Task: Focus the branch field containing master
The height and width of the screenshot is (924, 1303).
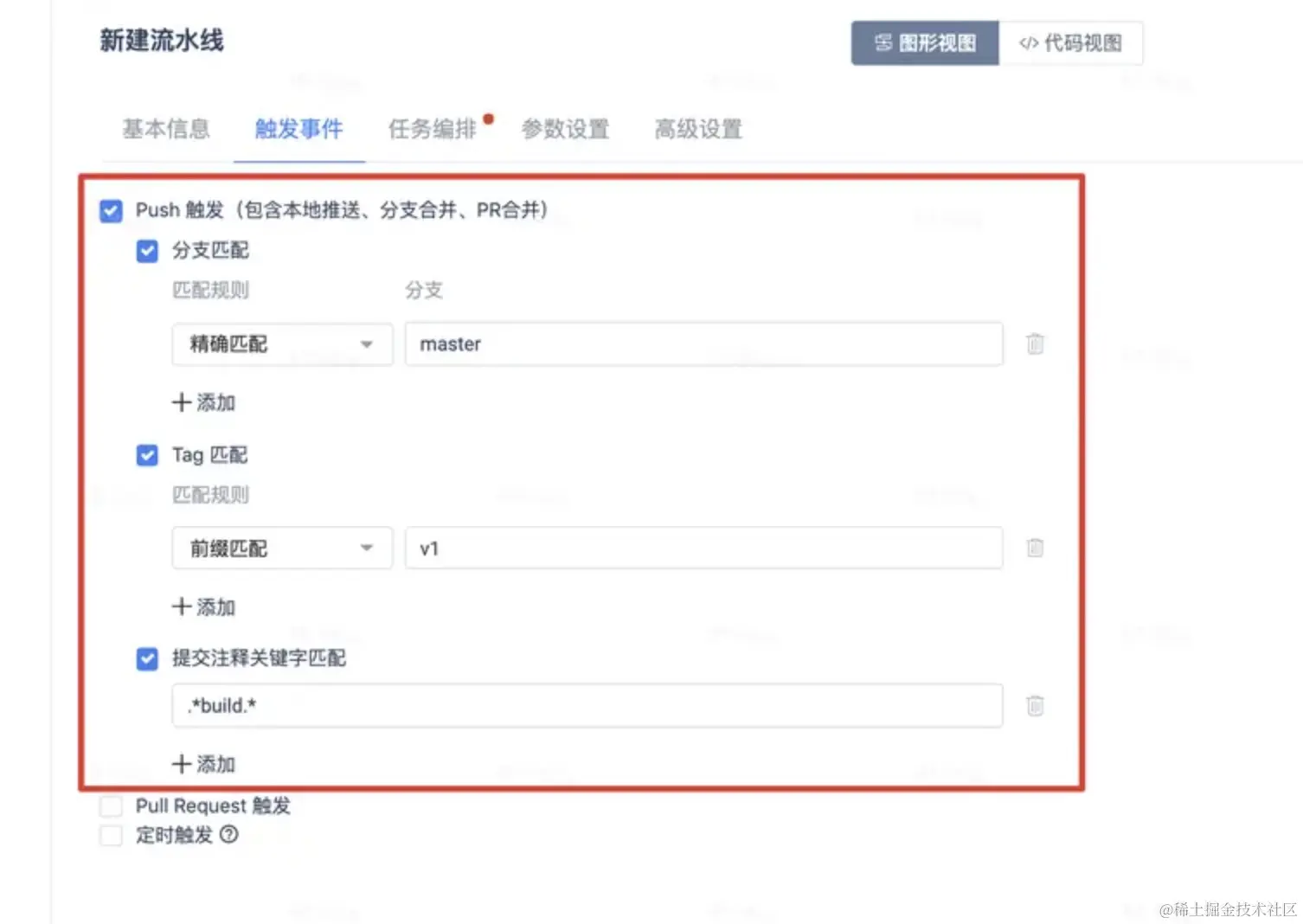Action: 704,344
